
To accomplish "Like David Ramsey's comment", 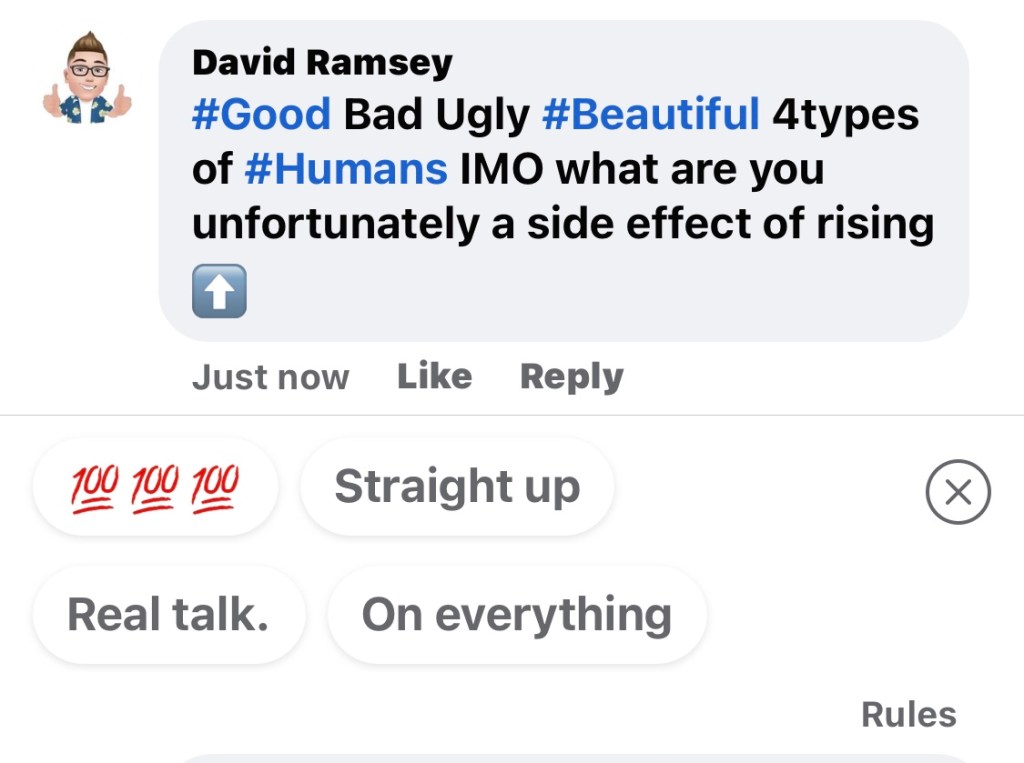I will [x=434, y=376].
